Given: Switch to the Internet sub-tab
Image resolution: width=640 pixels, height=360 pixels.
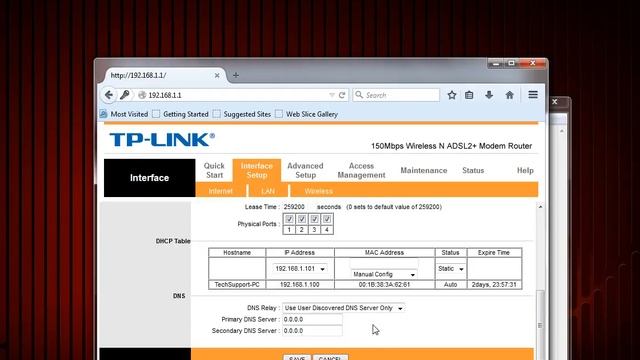Looking at the screenshot, I should [x=220, y=191].
